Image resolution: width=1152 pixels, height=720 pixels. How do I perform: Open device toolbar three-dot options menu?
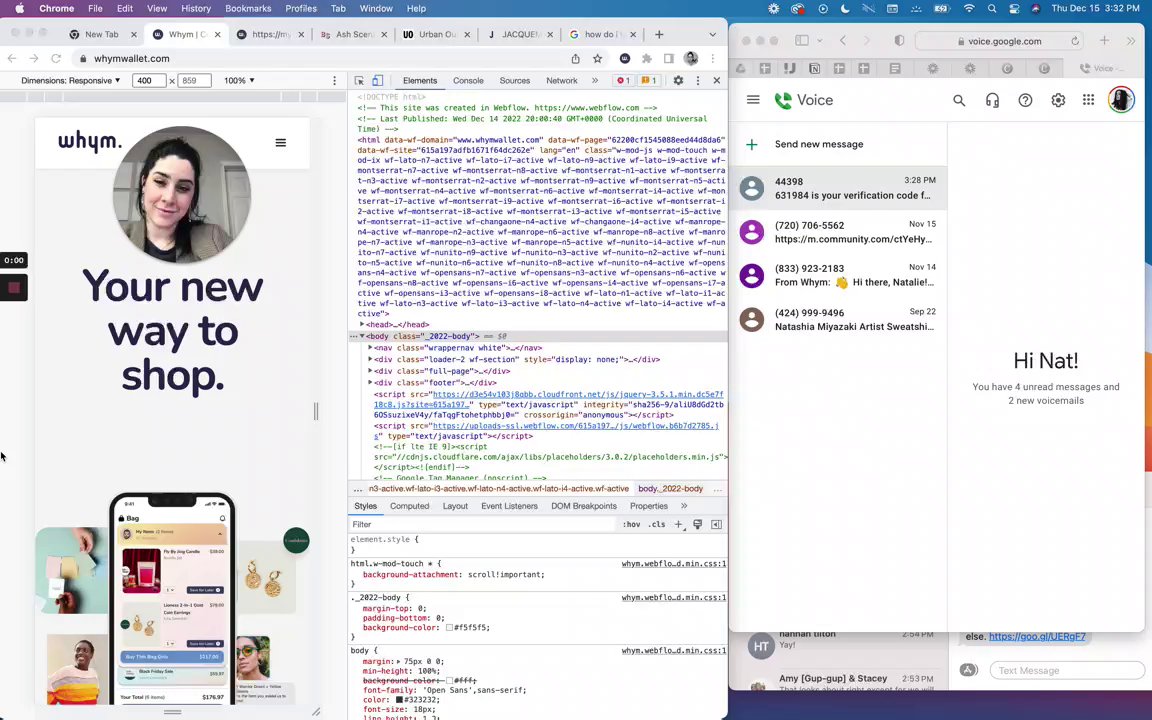click(334, 81)
